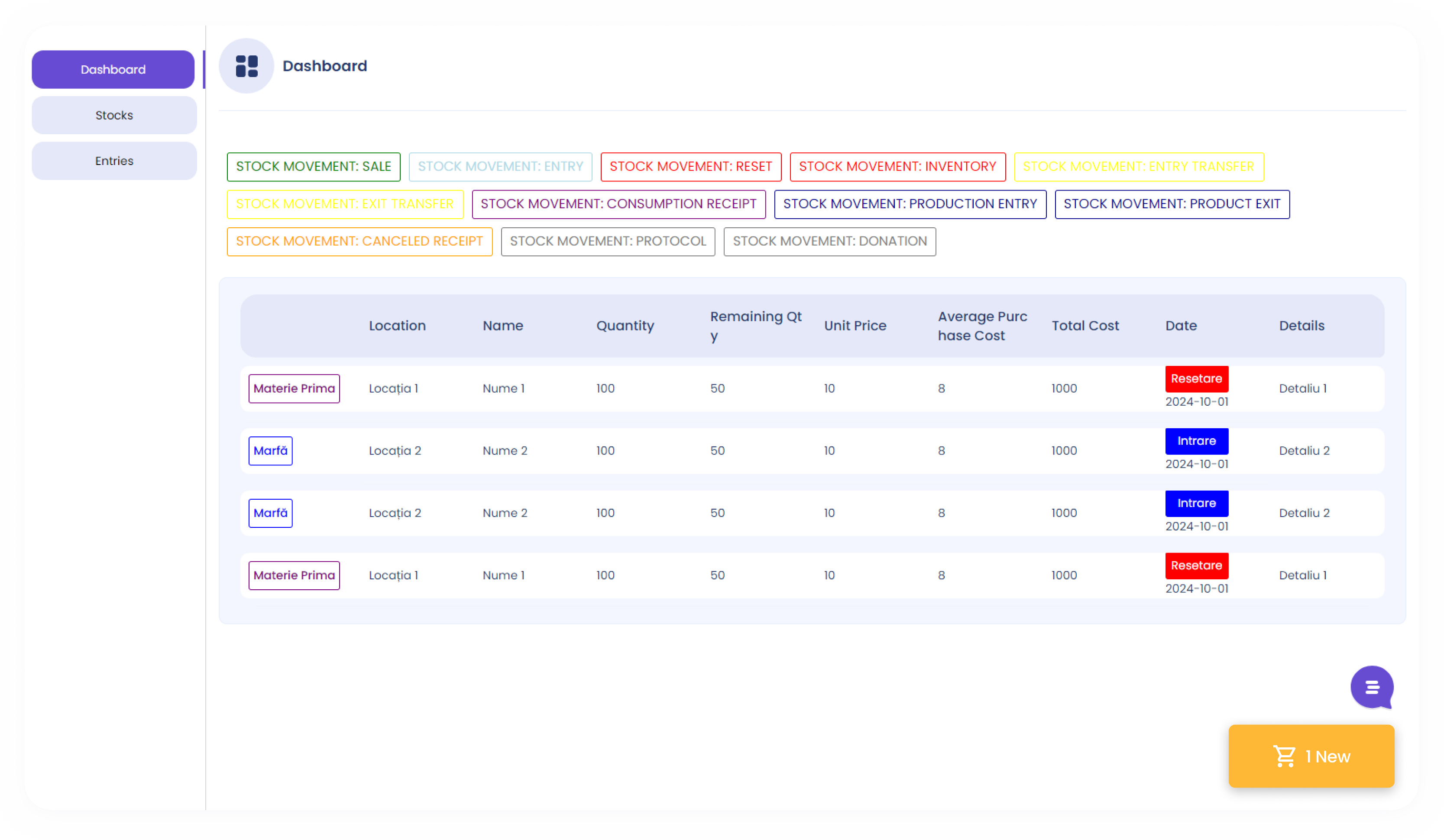Select the Stock Movement: Canceled Receipt tag

tap(359, 241)
